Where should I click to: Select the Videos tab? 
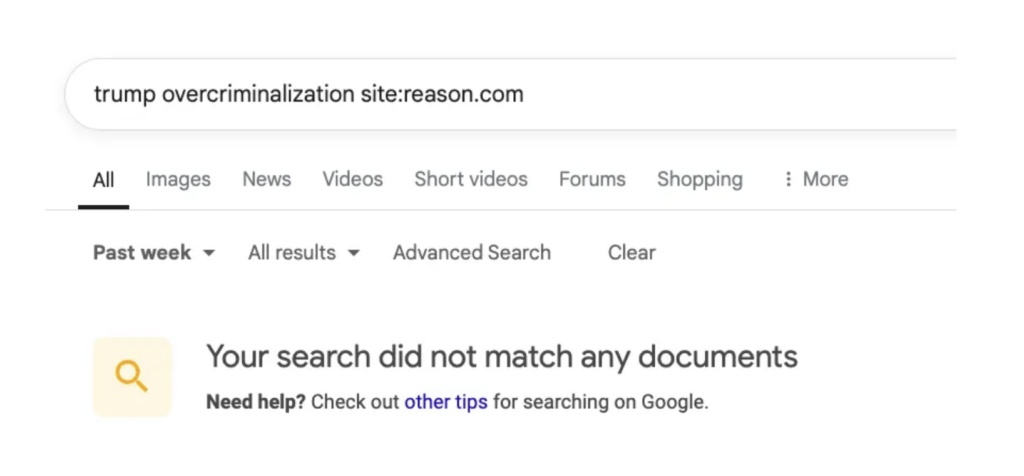click(x=353, y=179)
